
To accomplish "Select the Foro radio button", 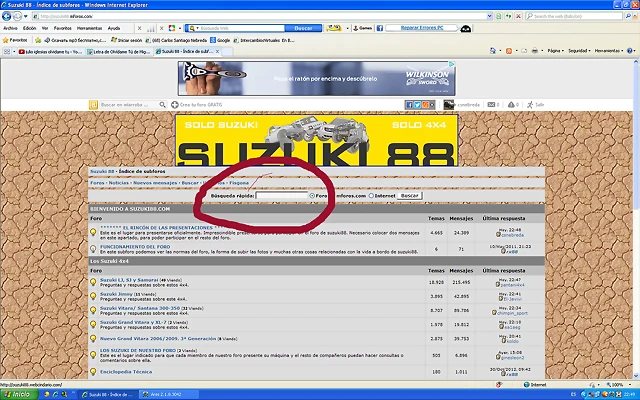I will pos(312,196).
